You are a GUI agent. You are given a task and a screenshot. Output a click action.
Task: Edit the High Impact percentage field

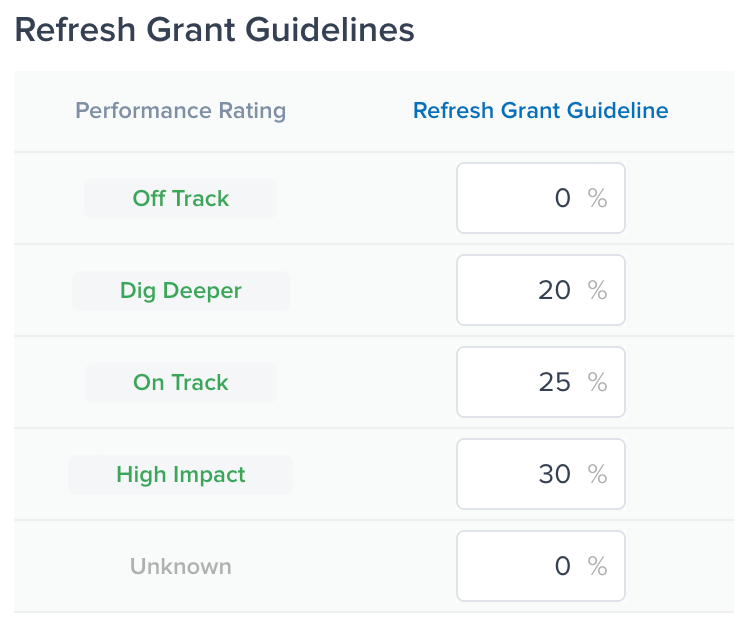540,474
